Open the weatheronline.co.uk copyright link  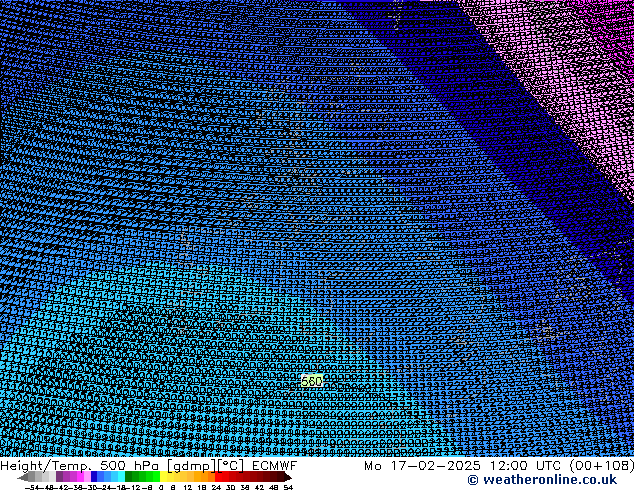[542, 480]
